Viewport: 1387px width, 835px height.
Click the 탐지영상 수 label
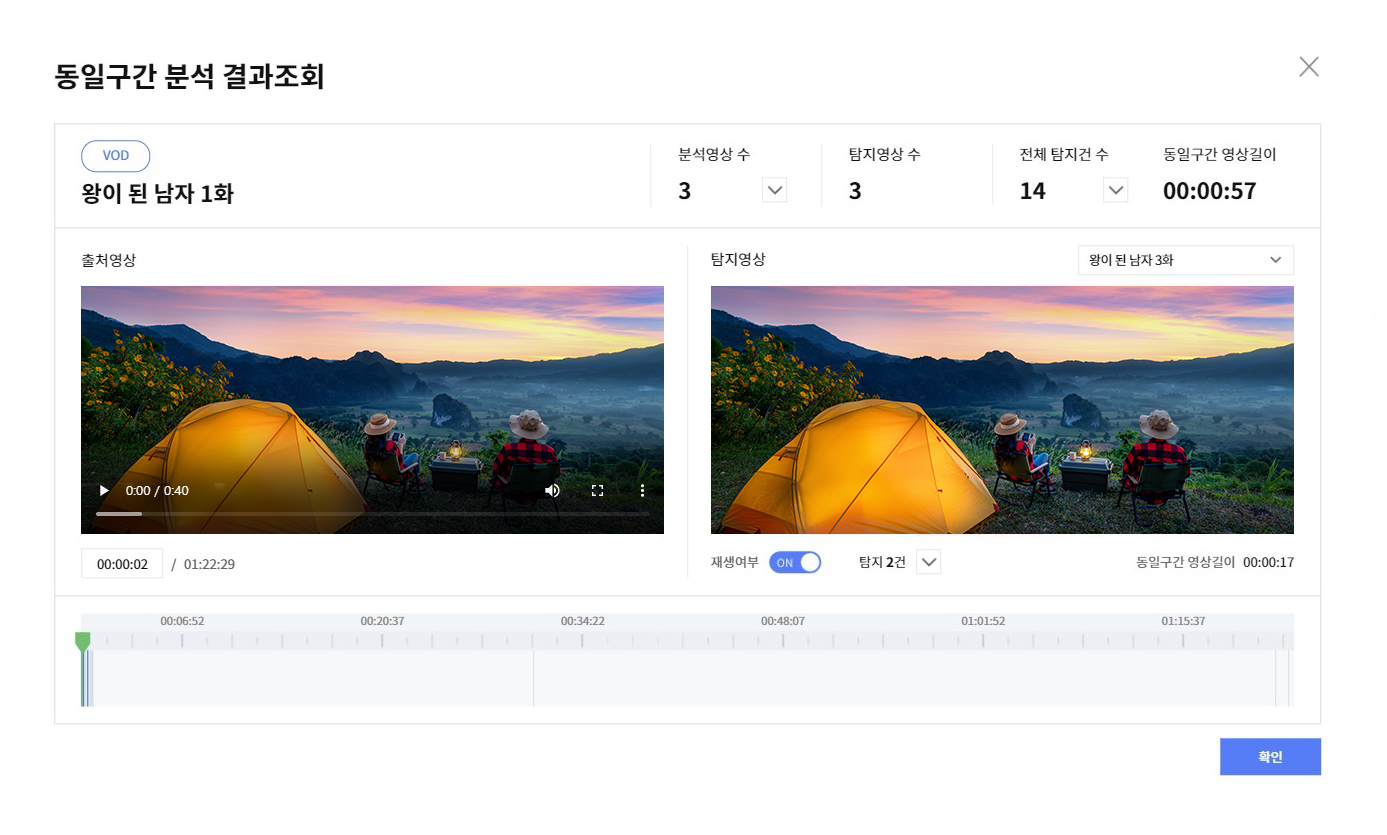tap(885, 154)
